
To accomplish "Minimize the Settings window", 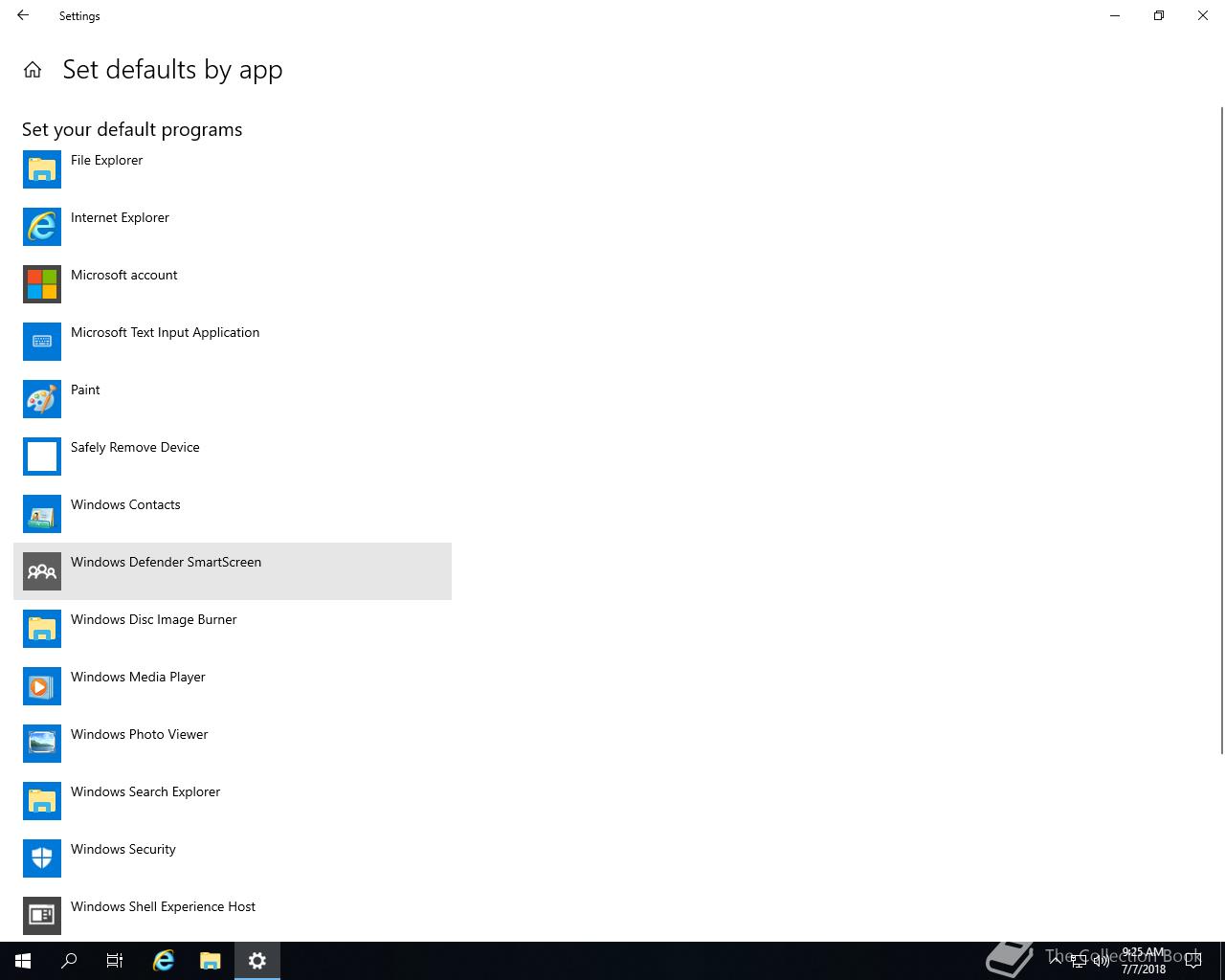I will point(1115,15).
